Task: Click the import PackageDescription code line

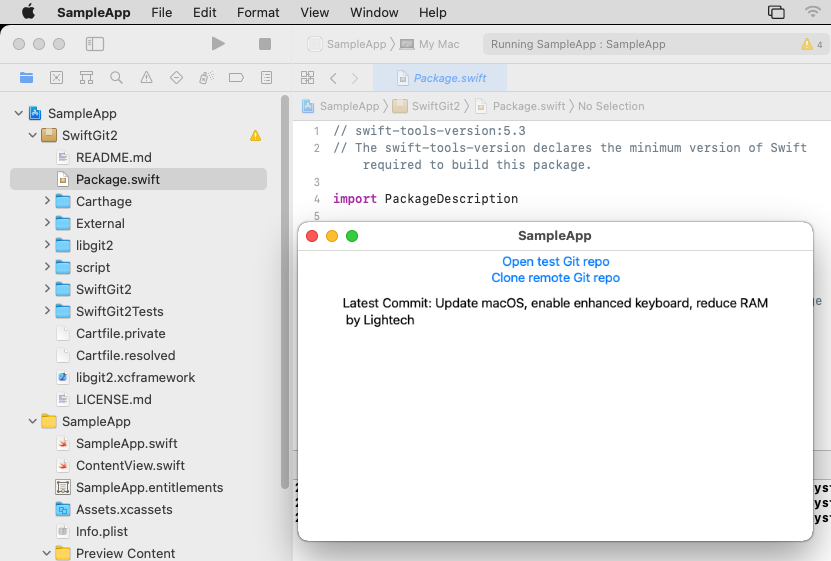Action: tap(426, 199)
